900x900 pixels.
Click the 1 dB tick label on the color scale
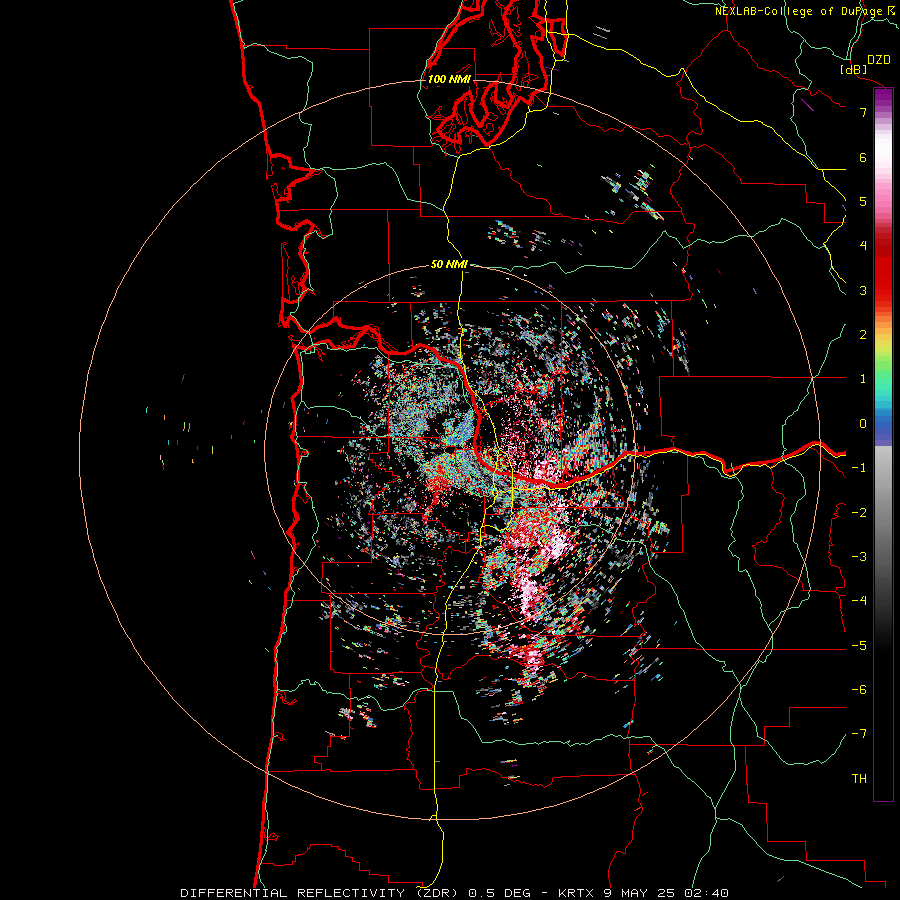(x=863, y=379)
